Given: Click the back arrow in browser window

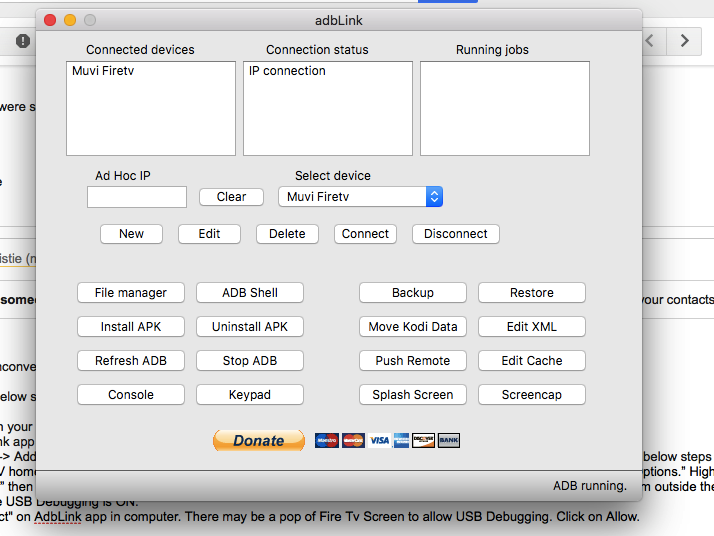Looking at the screenshot, I should tap(650, 41).
